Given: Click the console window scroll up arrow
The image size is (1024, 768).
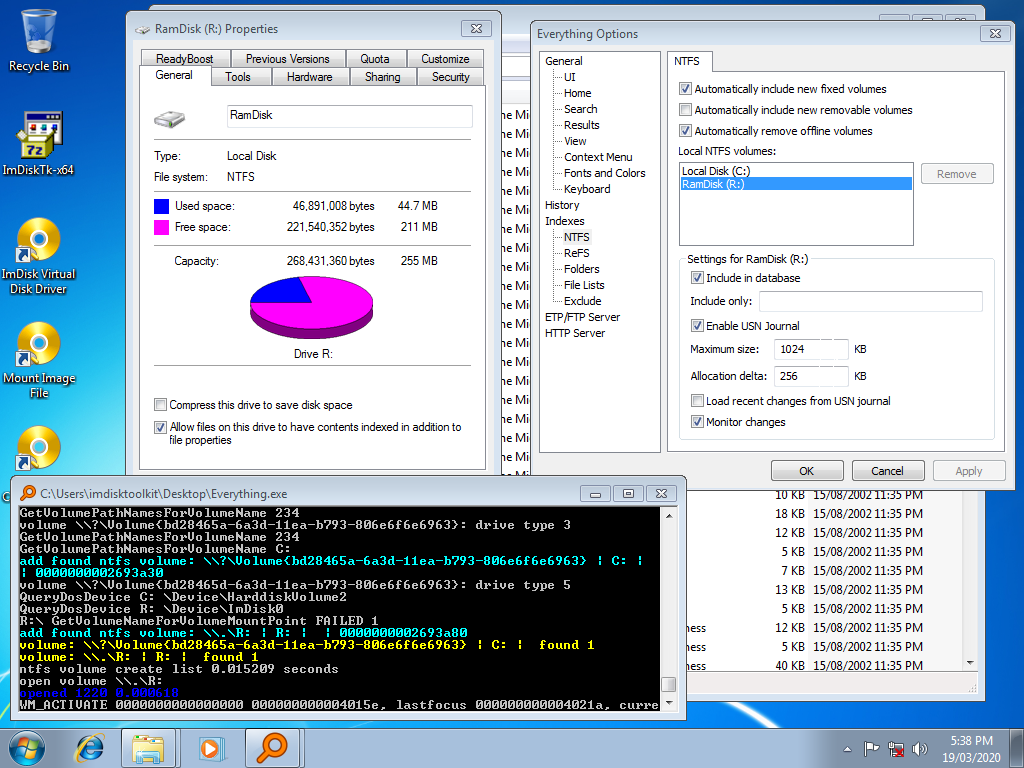Looking at the screenshot, I should click(669, 515).
